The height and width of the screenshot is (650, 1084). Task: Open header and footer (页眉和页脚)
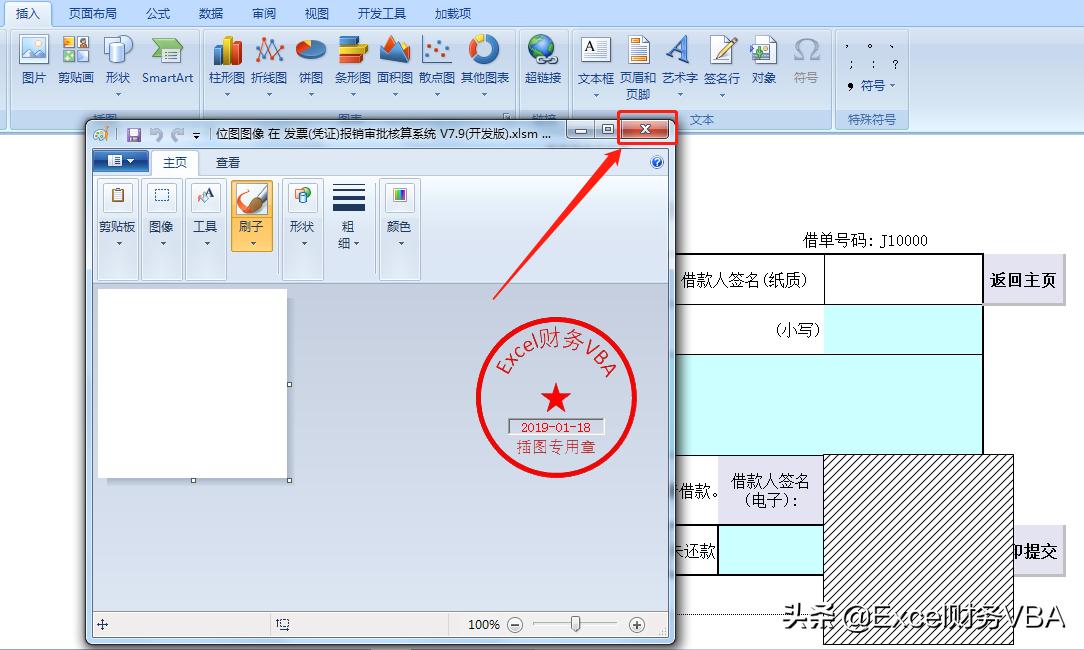pos(637,66)
